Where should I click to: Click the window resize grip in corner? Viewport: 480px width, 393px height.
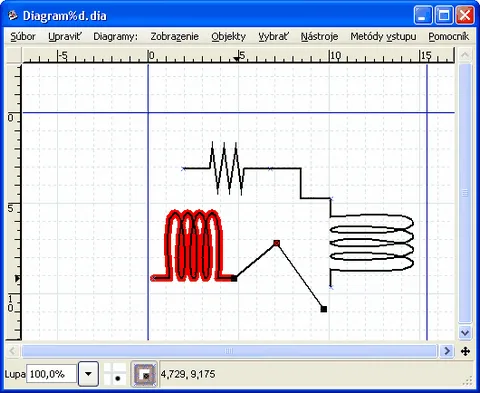tap(468, 381)
